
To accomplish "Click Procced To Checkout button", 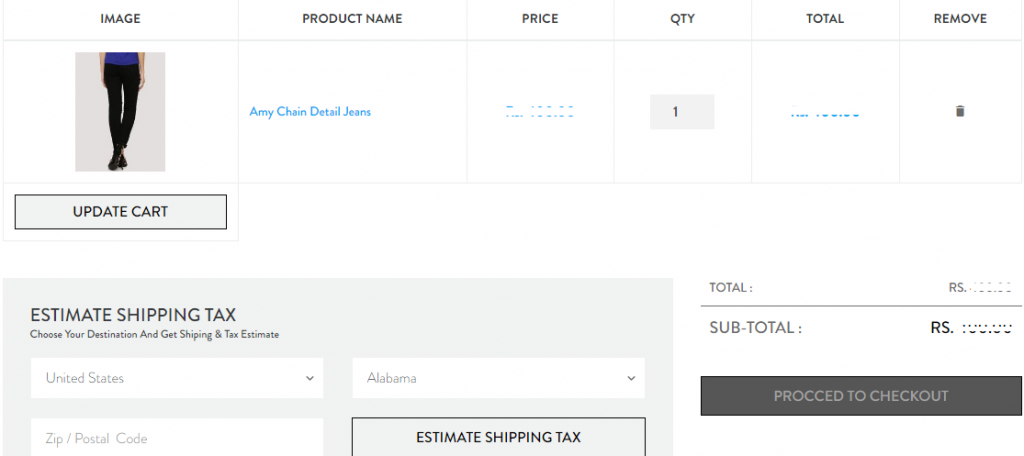I will click(861, 396).
